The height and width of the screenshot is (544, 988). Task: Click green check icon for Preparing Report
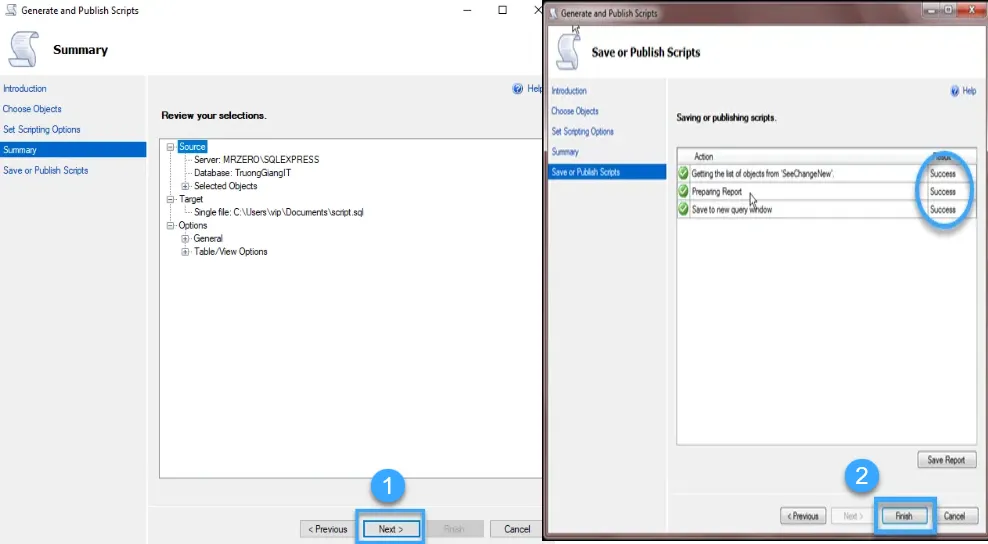[x=683, y=190]
